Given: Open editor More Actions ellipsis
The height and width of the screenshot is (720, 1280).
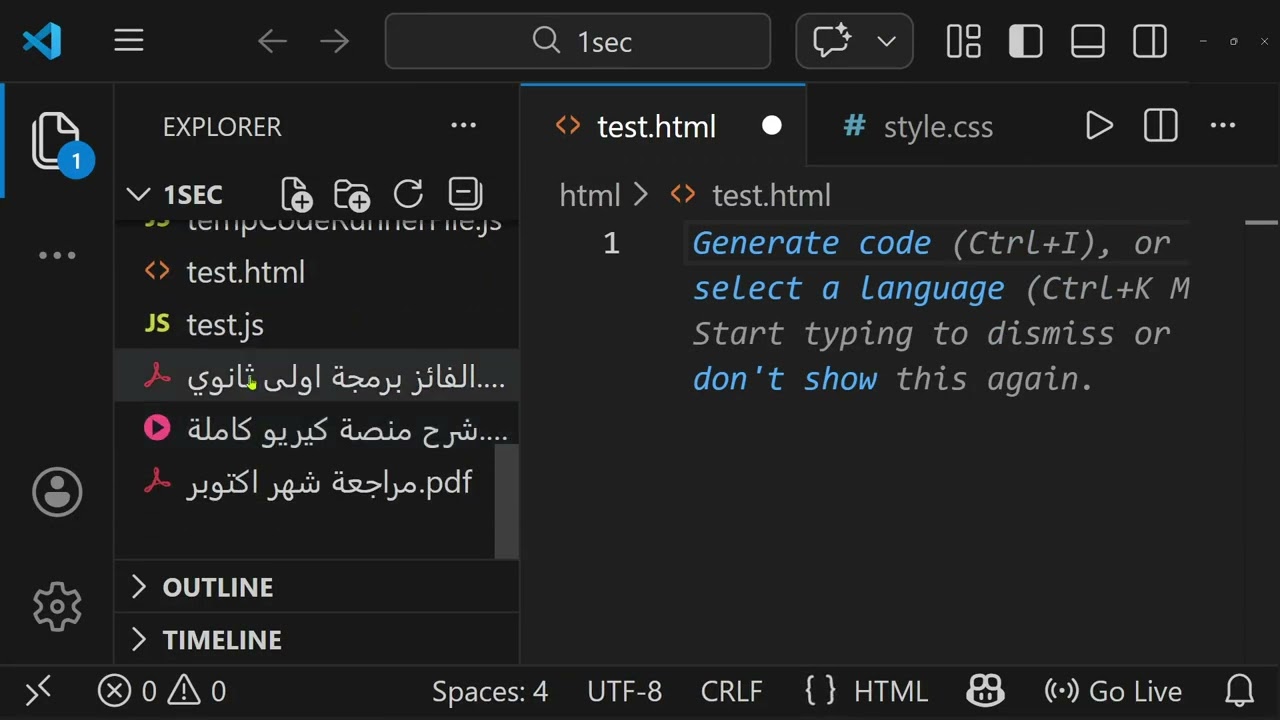Looking at the screenshot, I should coord(1223,126).
